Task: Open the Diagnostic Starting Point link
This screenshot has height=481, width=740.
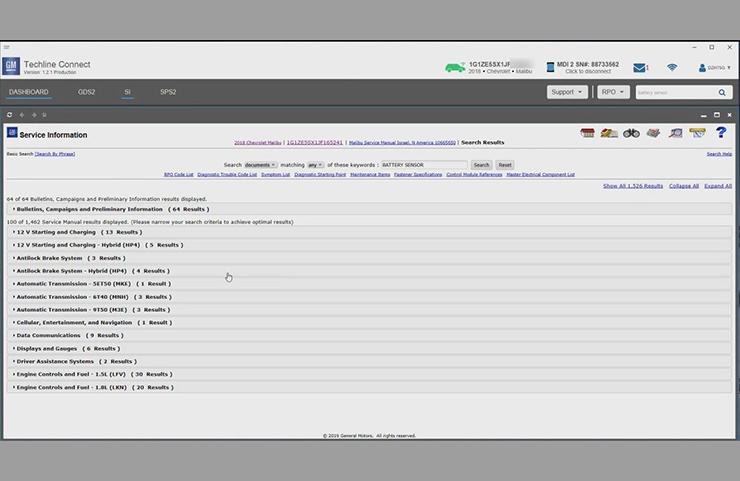Action: pos(320,175)
